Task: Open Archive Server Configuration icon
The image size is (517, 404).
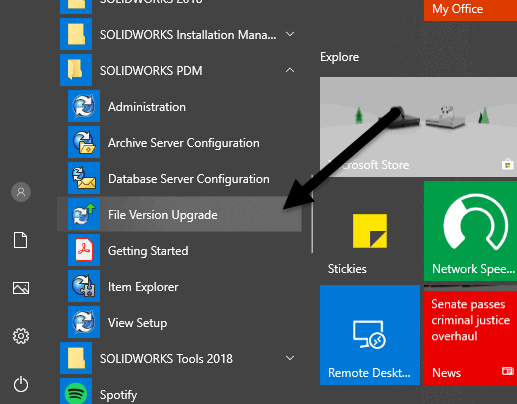Action: tap(84, 142)
